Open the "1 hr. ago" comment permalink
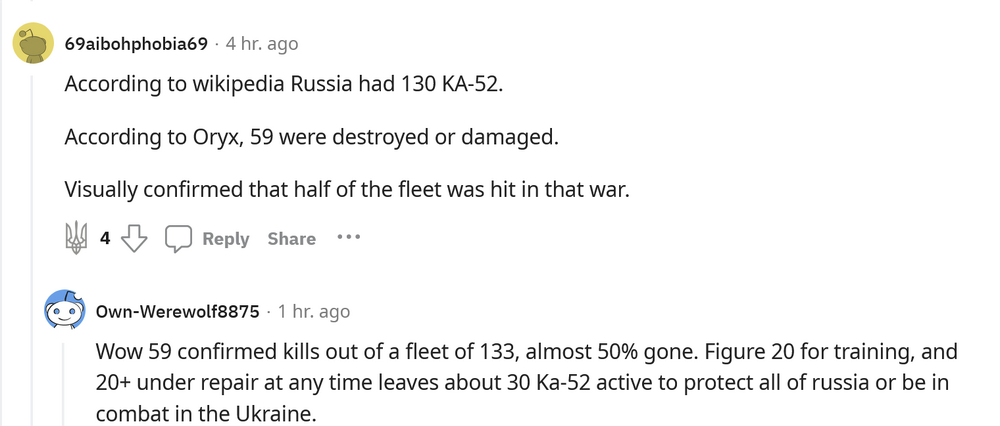The width and height of the screenshot is (1000, 426). (314, 311)
